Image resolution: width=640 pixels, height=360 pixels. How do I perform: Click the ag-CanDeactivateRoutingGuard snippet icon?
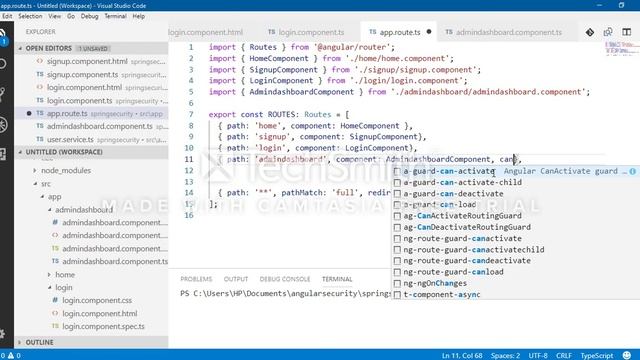click(x=397, y=227)
